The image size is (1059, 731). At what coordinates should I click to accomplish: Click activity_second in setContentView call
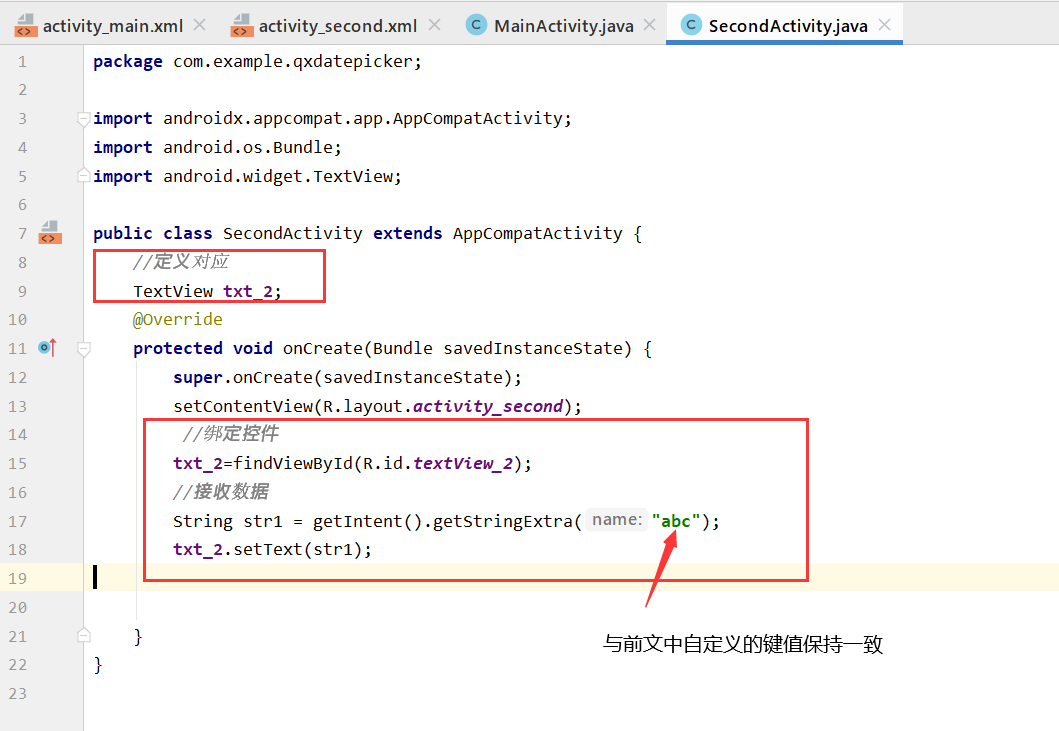click(488, 406)
